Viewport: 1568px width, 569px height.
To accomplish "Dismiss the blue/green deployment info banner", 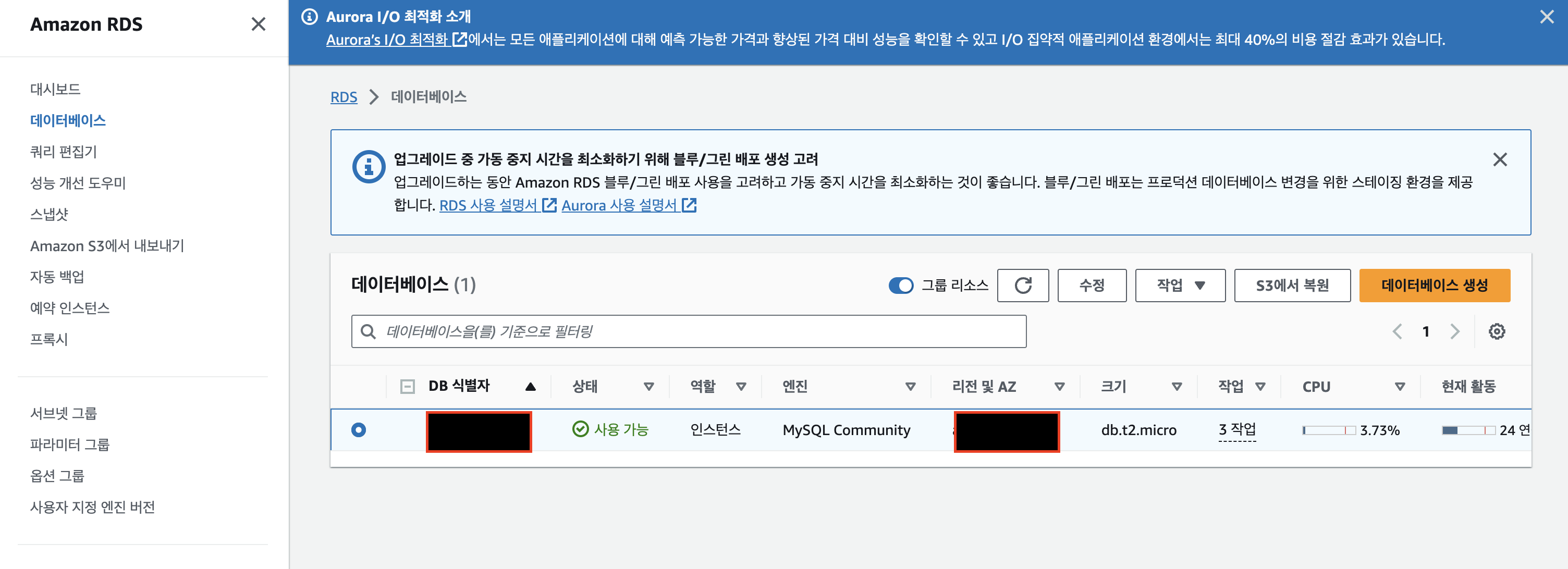I will point(1499,159).
